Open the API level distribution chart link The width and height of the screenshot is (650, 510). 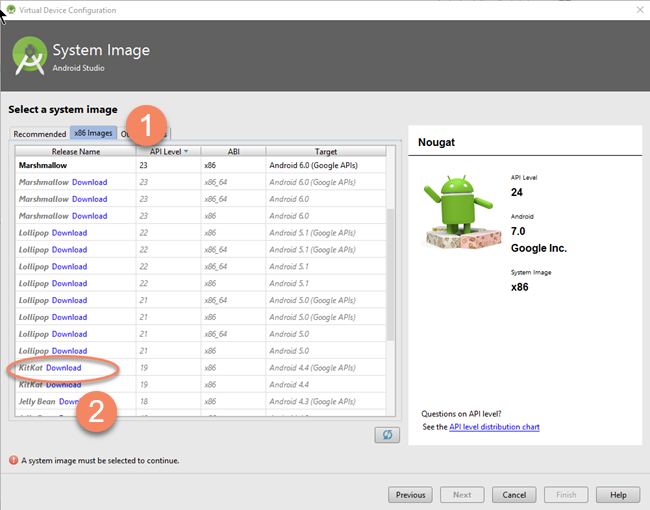pyautogui.click(x=494, y=427)
